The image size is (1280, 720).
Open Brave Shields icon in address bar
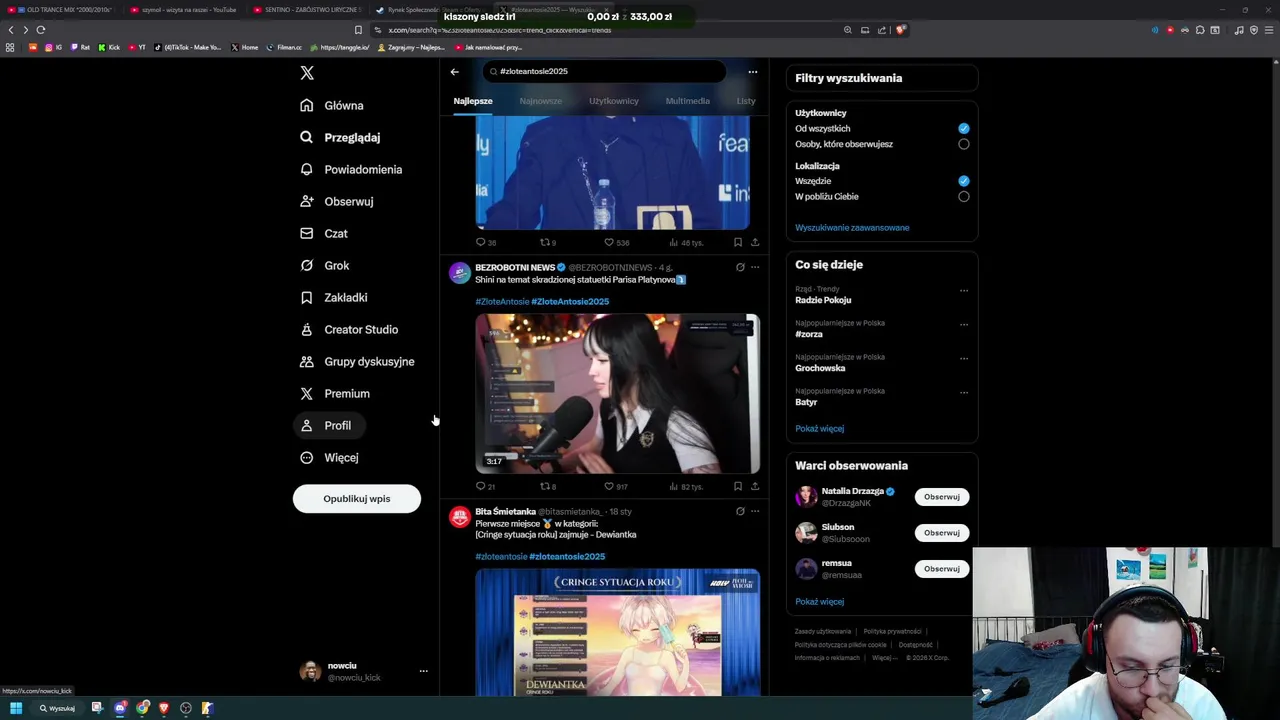900,30
